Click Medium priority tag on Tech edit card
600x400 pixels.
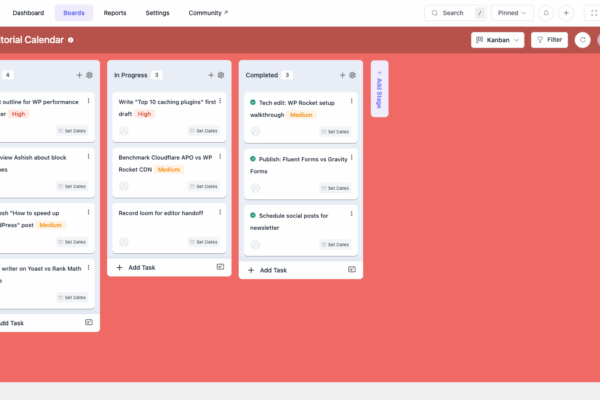[x=301, y=115]
